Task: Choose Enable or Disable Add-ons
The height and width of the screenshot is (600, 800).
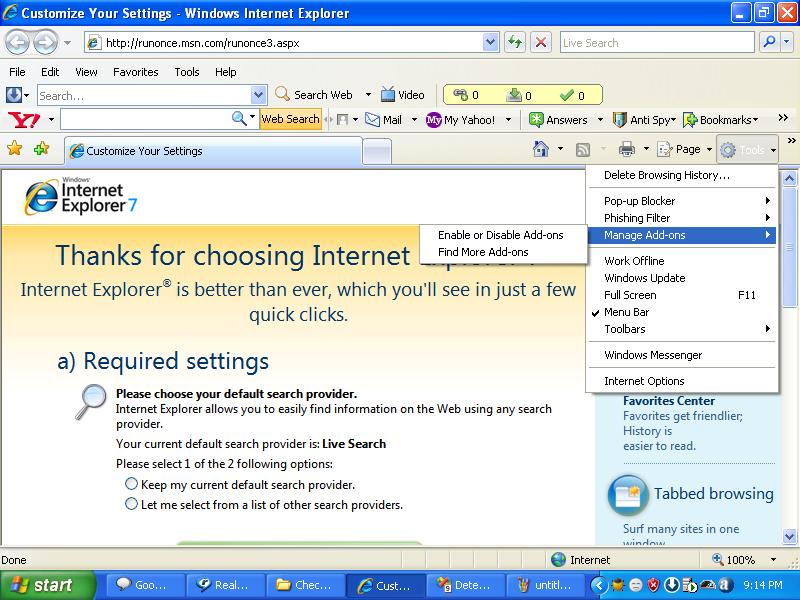Action: (501, 235)
